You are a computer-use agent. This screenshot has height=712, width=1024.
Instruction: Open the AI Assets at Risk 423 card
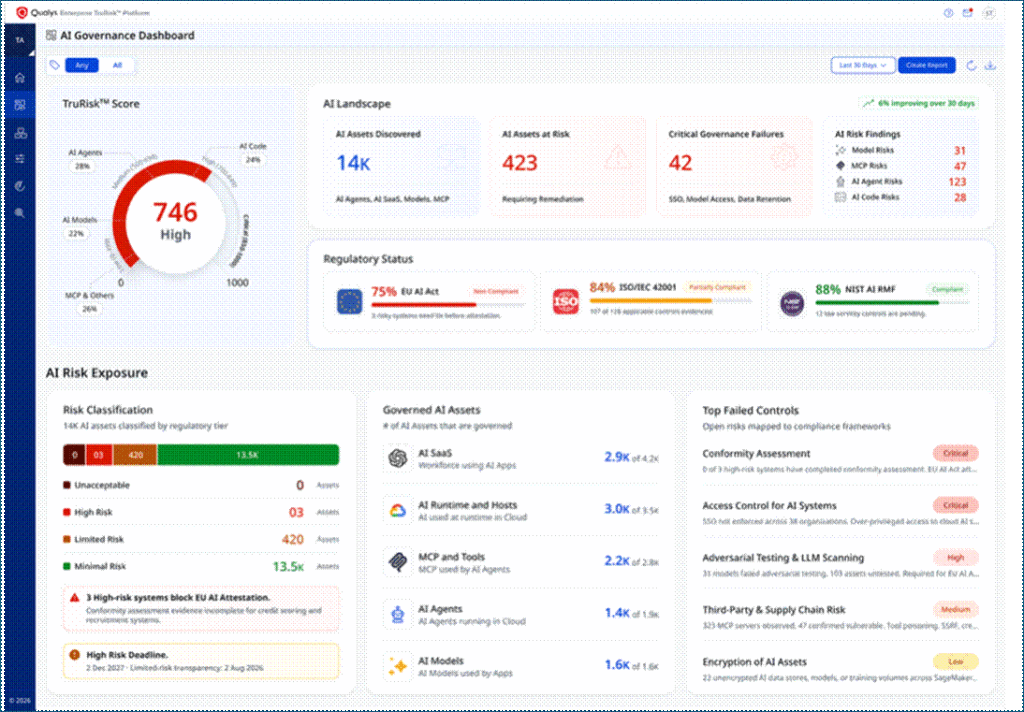click(x=568, y=167)
